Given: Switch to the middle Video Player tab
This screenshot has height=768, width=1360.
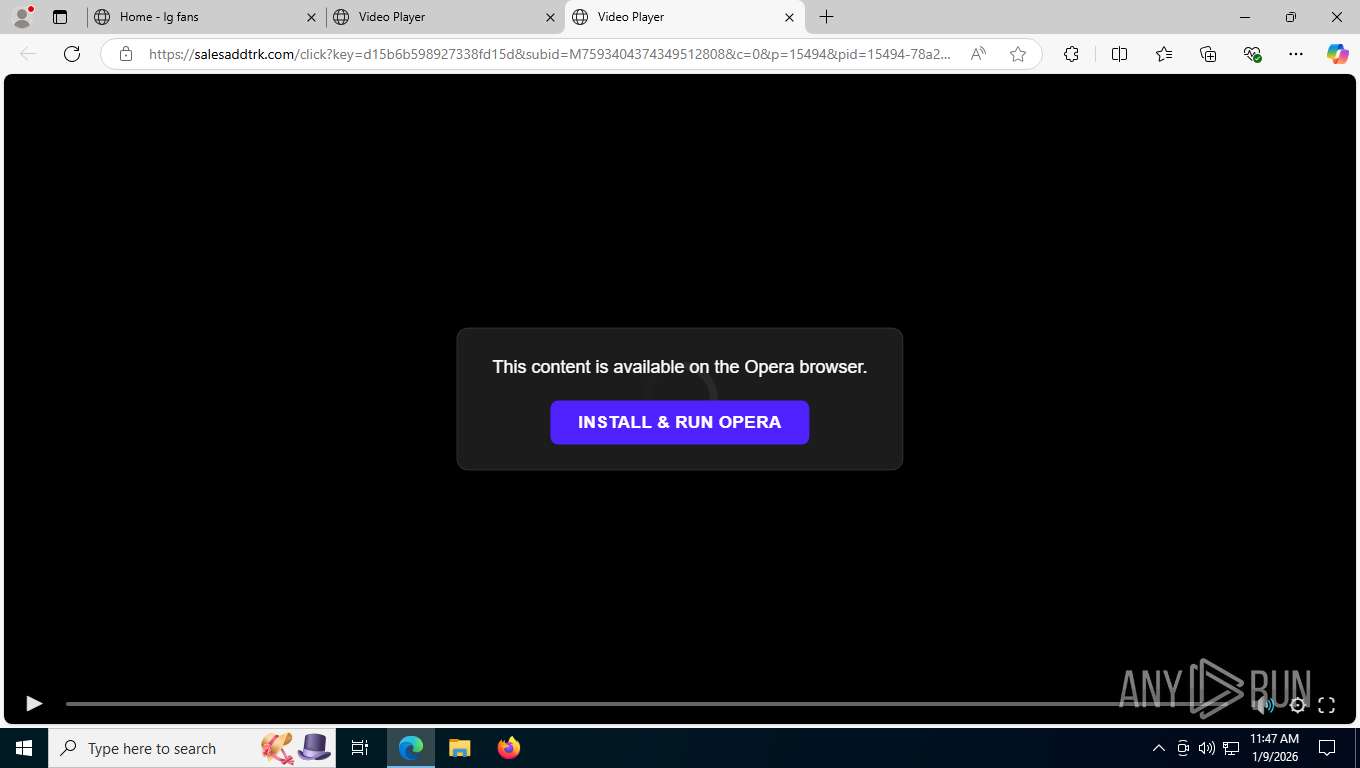Looking at the screenshot, I should tap(445, 17).
